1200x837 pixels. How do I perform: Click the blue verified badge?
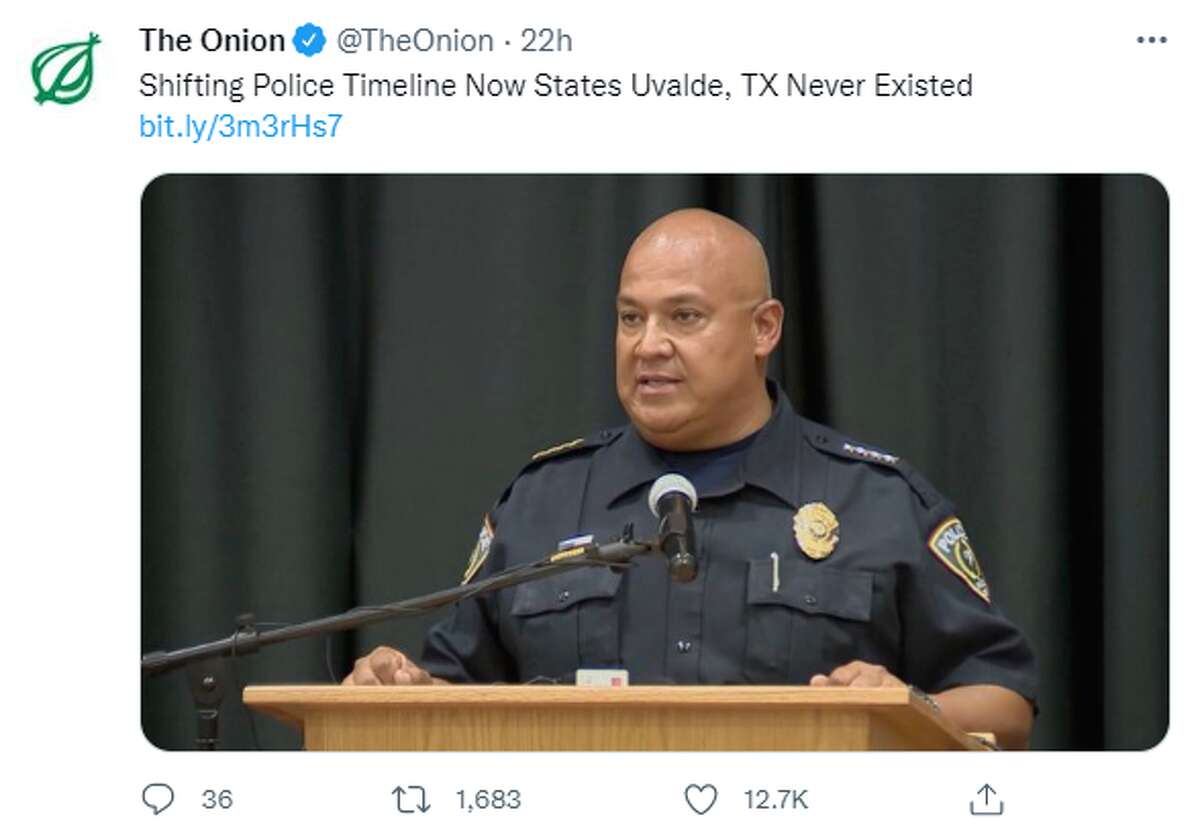point(310,41)
